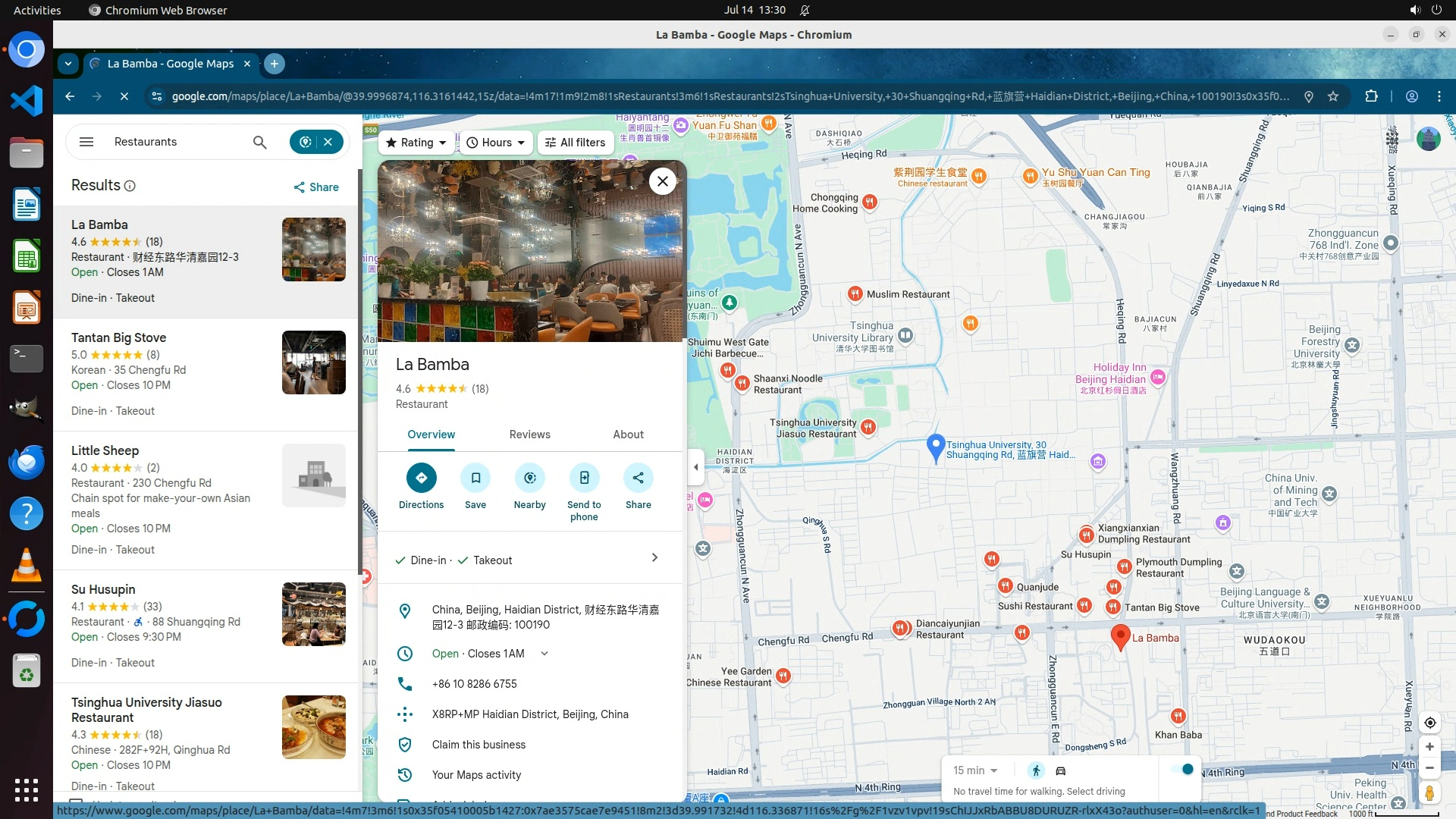
Task: Open All filters button
Action: 575,143
